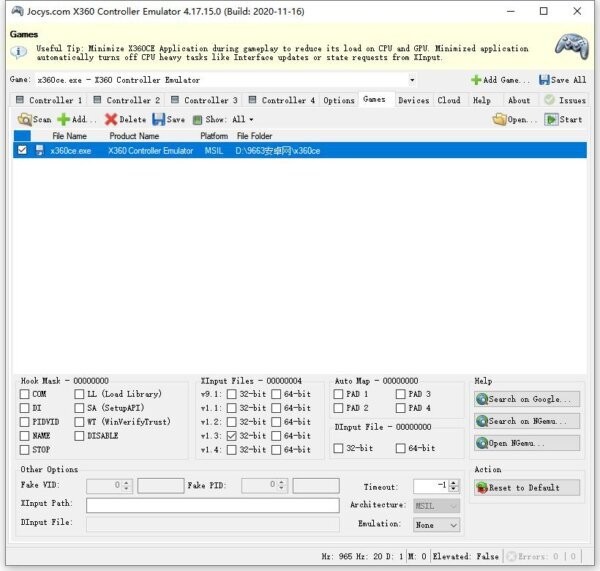
Task: Open the game folder with Open icon
Action: click(x=499, y=119)
